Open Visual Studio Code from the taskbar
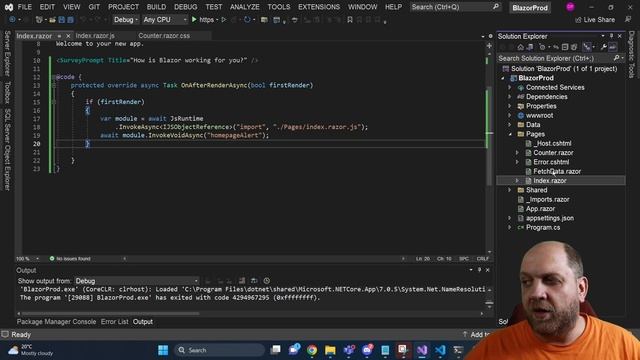Image resolution: width=640 pixels, height=360 pixels. 440,350
